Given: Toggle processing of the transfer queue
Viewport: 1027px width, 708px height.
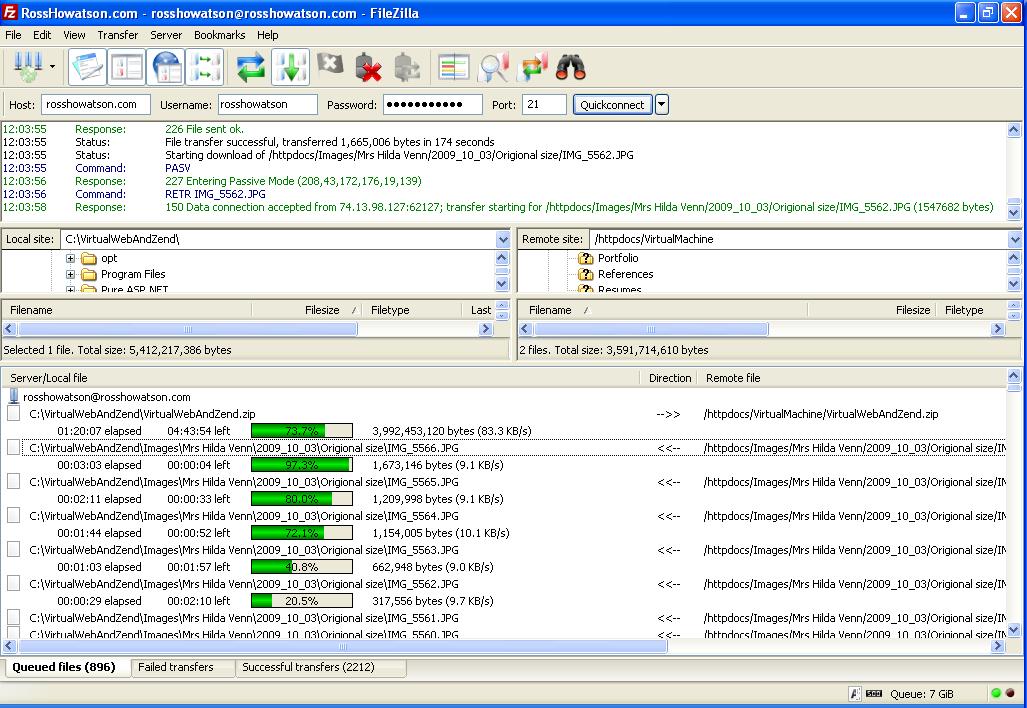Looking at the screenshot, I should click(290, 67).
